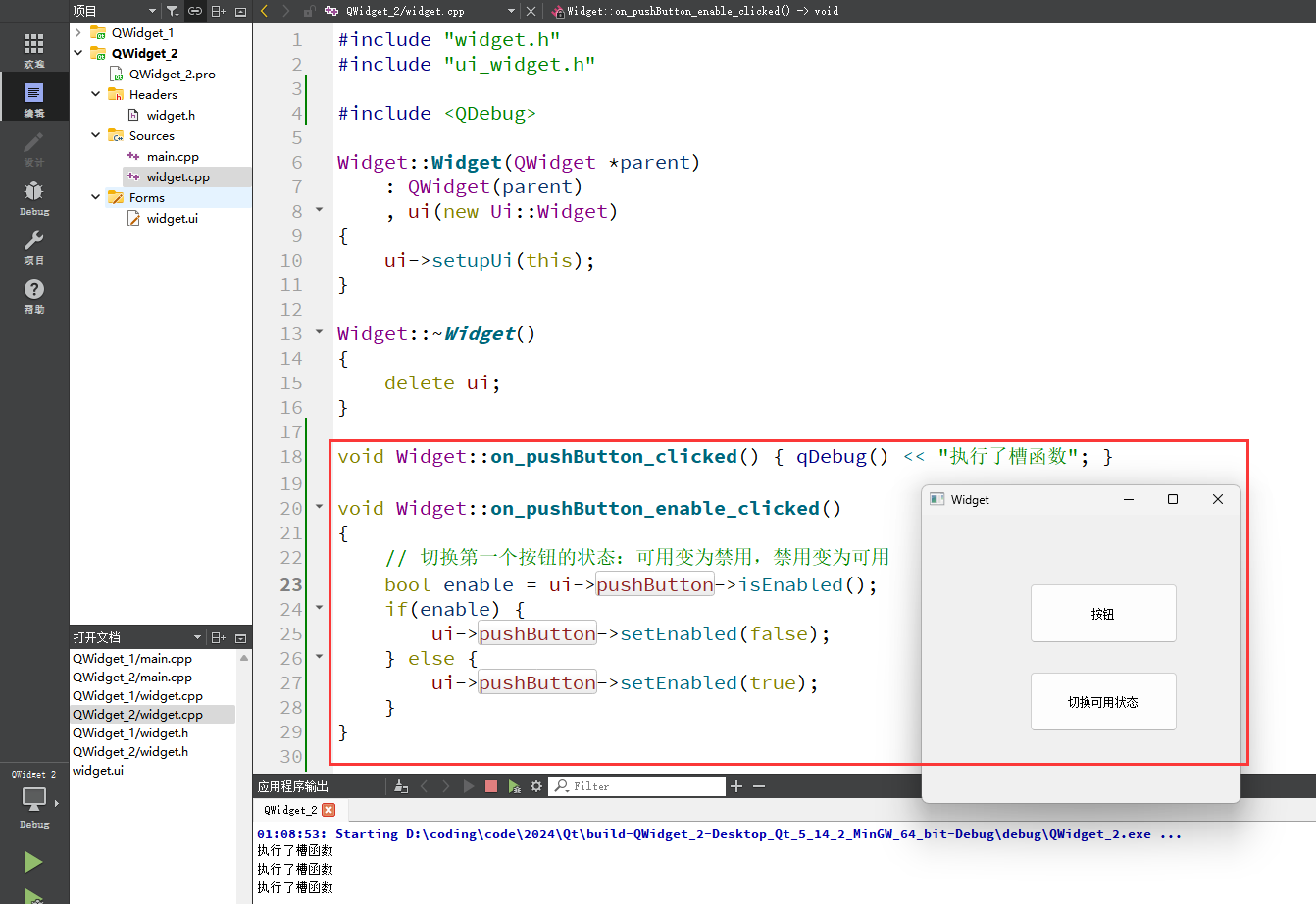The width and height of the screenshot is (1316, 904).
Task: Open widget.ui under Forms
Action: [172, 218]
